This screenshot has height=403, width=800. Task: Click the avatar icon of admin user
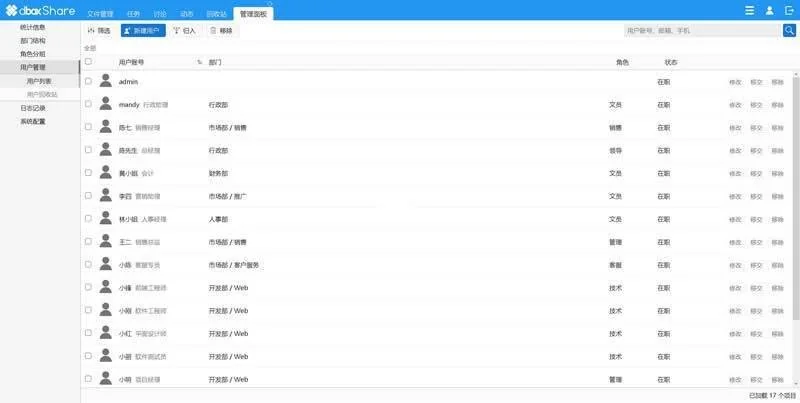pyautogui.click(x=105, y=80)
